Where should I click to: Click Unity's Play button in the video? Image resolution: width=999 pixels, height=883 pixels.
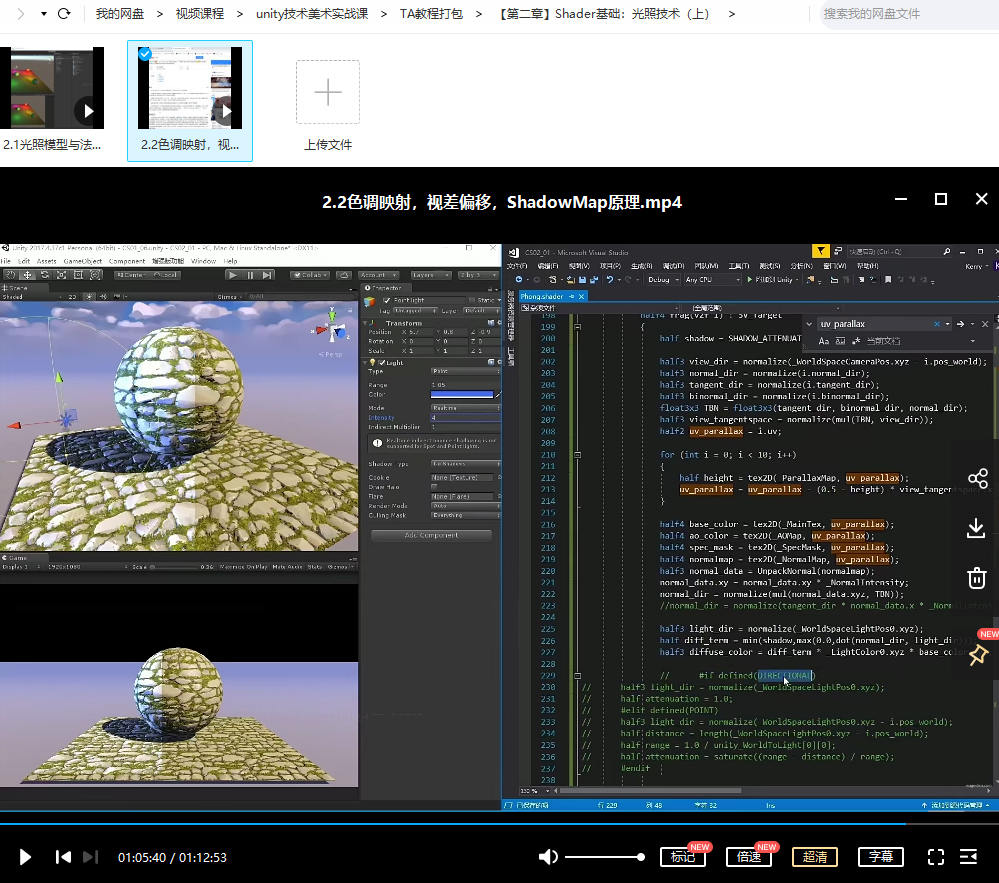[233, 275]
